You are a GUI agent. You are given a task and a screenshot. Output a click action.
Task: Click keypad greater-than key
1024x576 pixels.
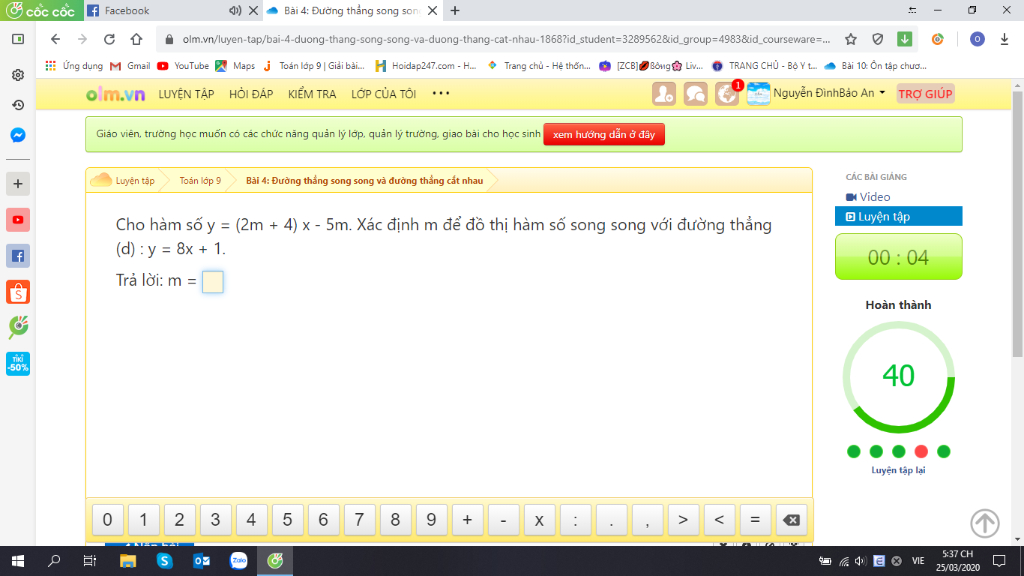[x=683, y=520]
